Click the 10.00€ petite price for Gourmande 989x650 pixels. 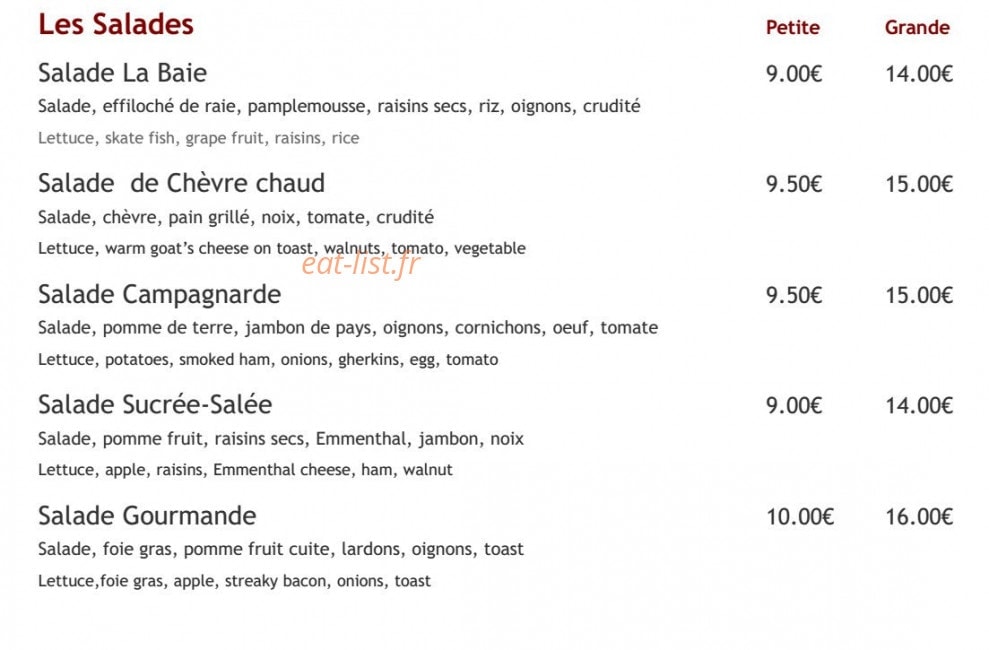tap(800, 517)
